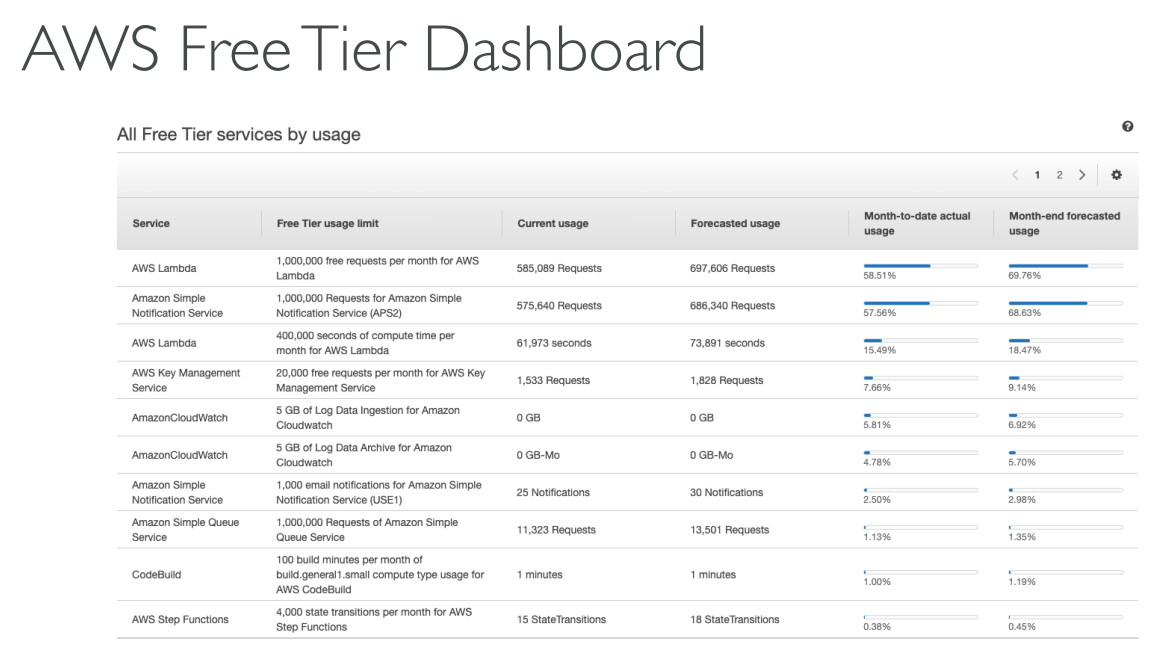Sort by Forecasted usage column header

tap(735, 223)
